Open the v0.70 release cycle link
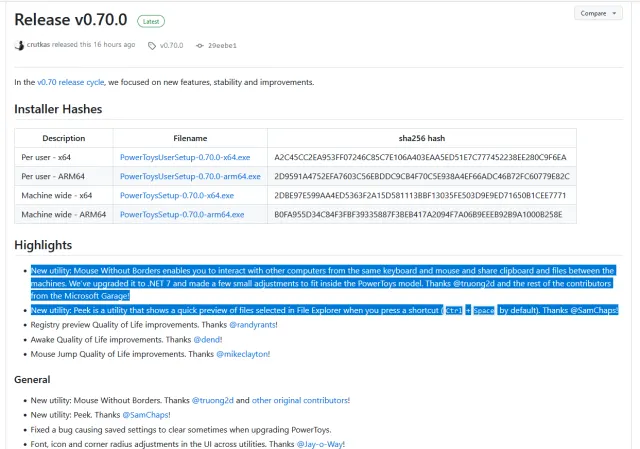 (x=71, y=82)
